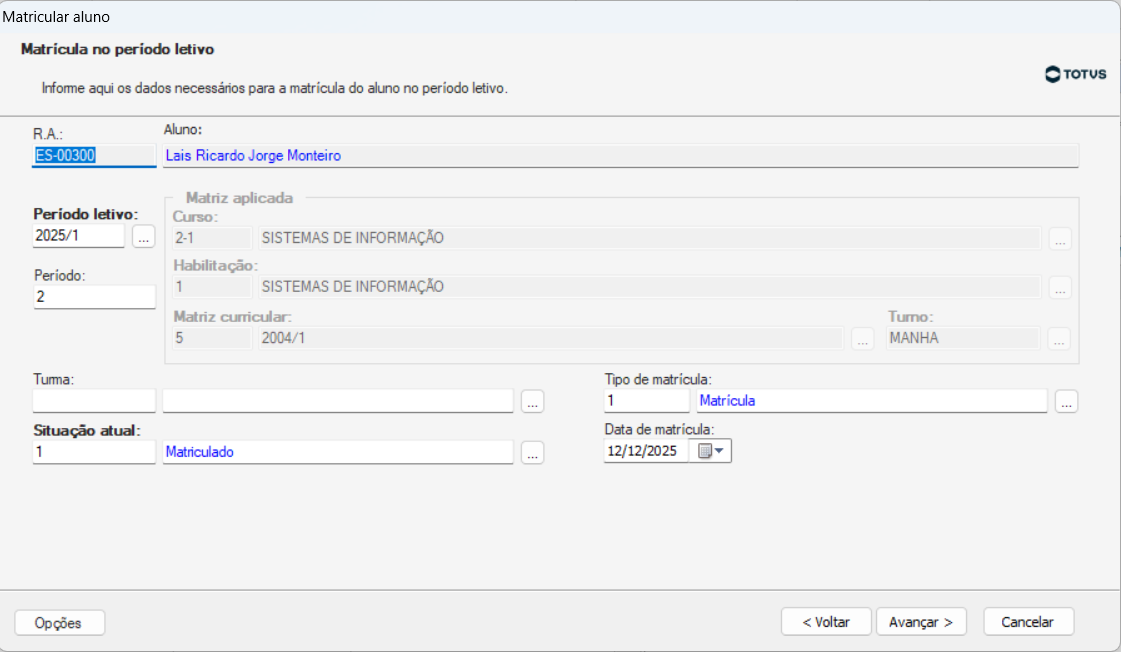1121x652 pixels.
Task: Open the Situação atual lookup button
Action: tap(533, 452)
